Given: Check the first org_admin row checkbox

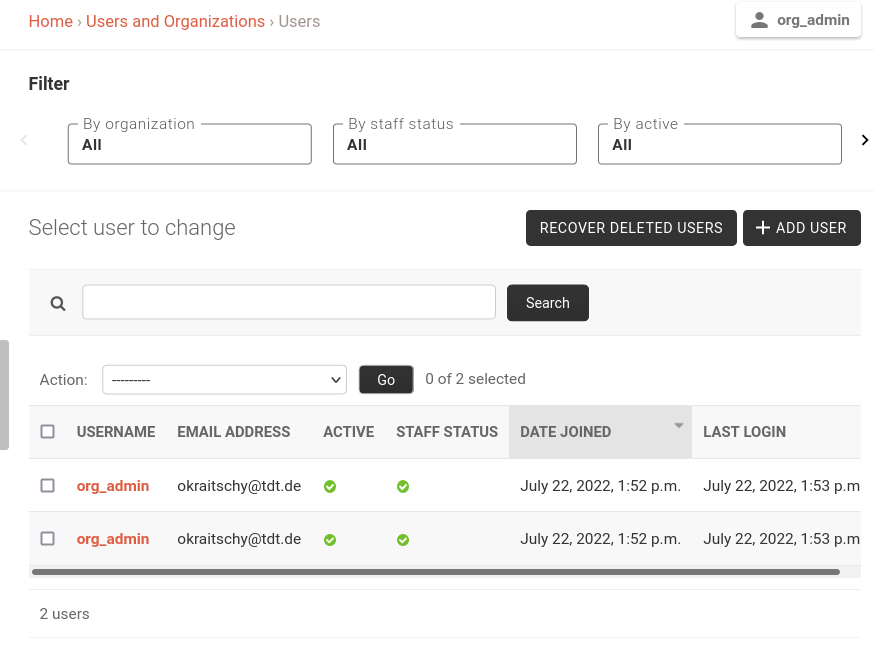Looking at the screenshot, I should click(47, 485).
